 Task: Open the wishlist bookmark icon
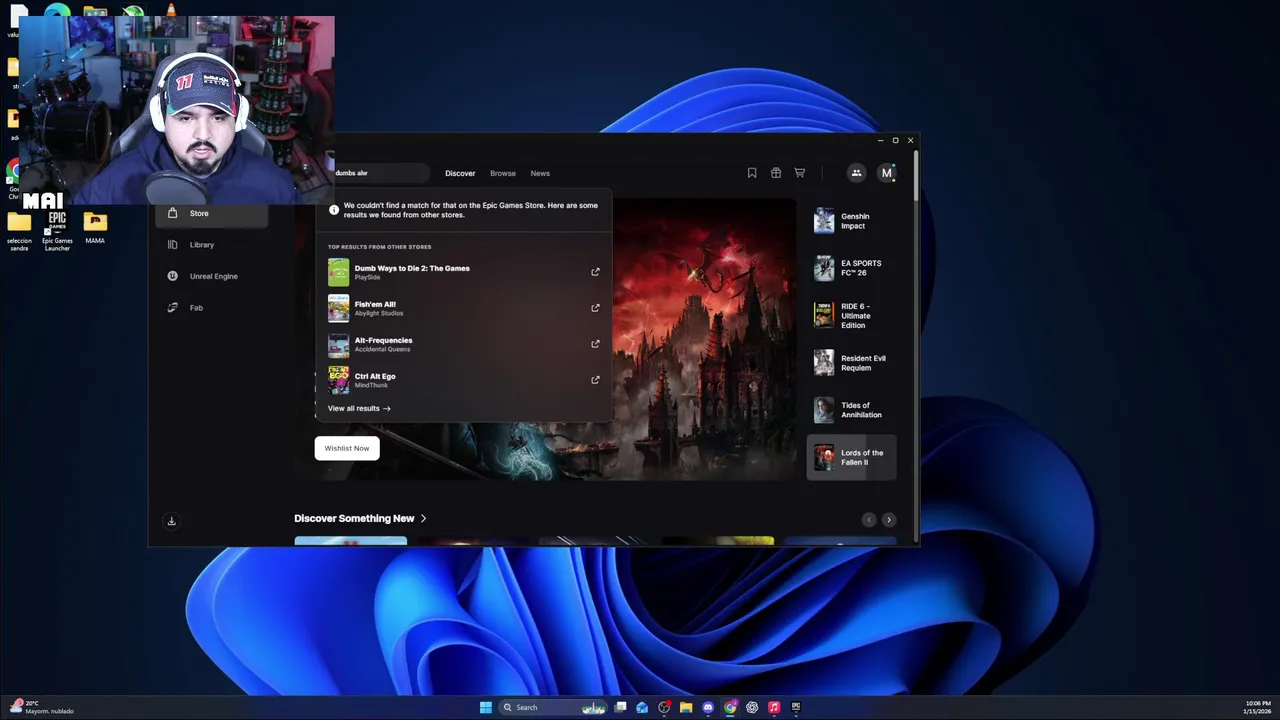pos(752,173)
